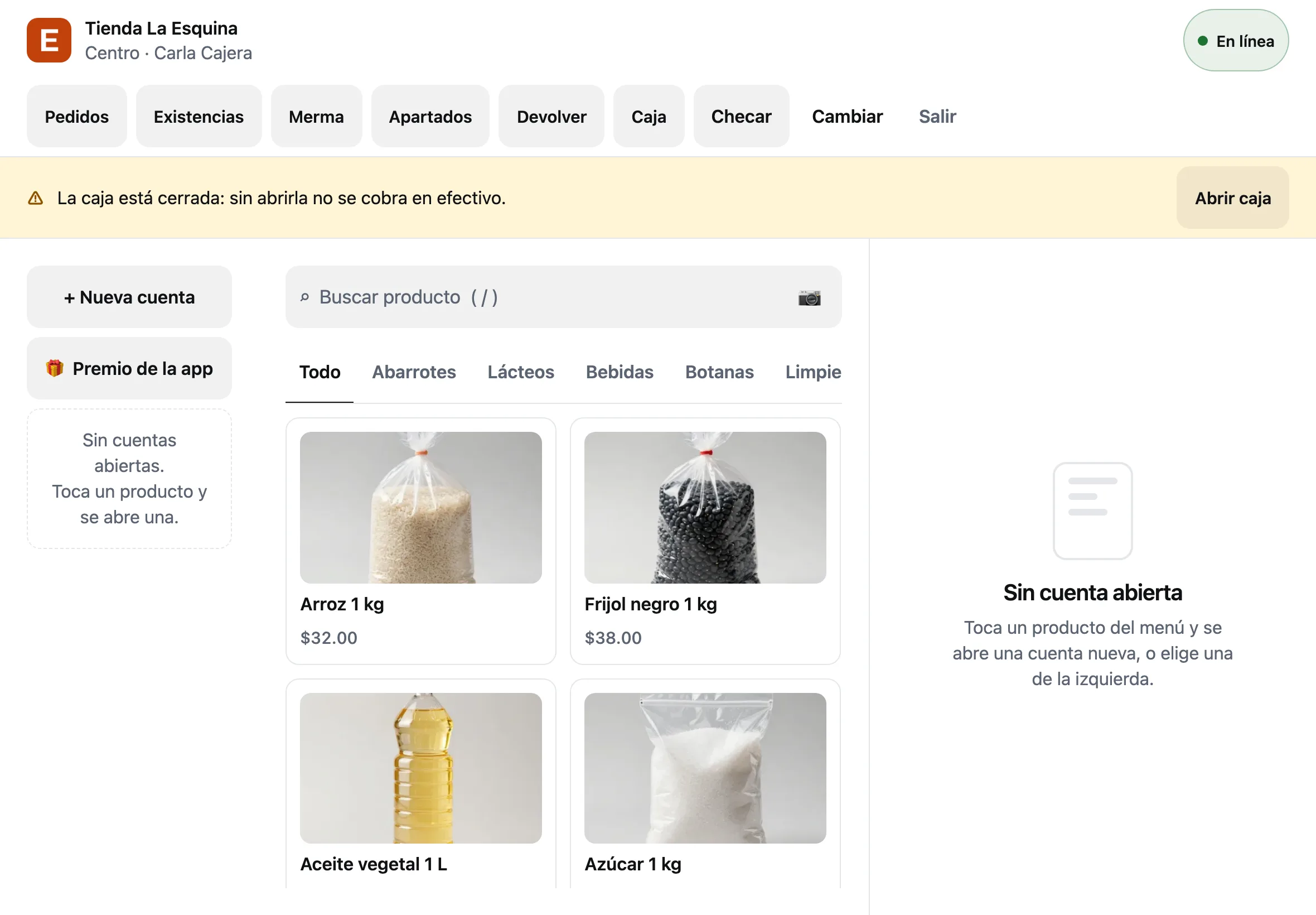Image resolution: width=1316 pixels, height=915 pixels.
Task: Switch to the Bebidas tab
Action: (x=620, y=372)
